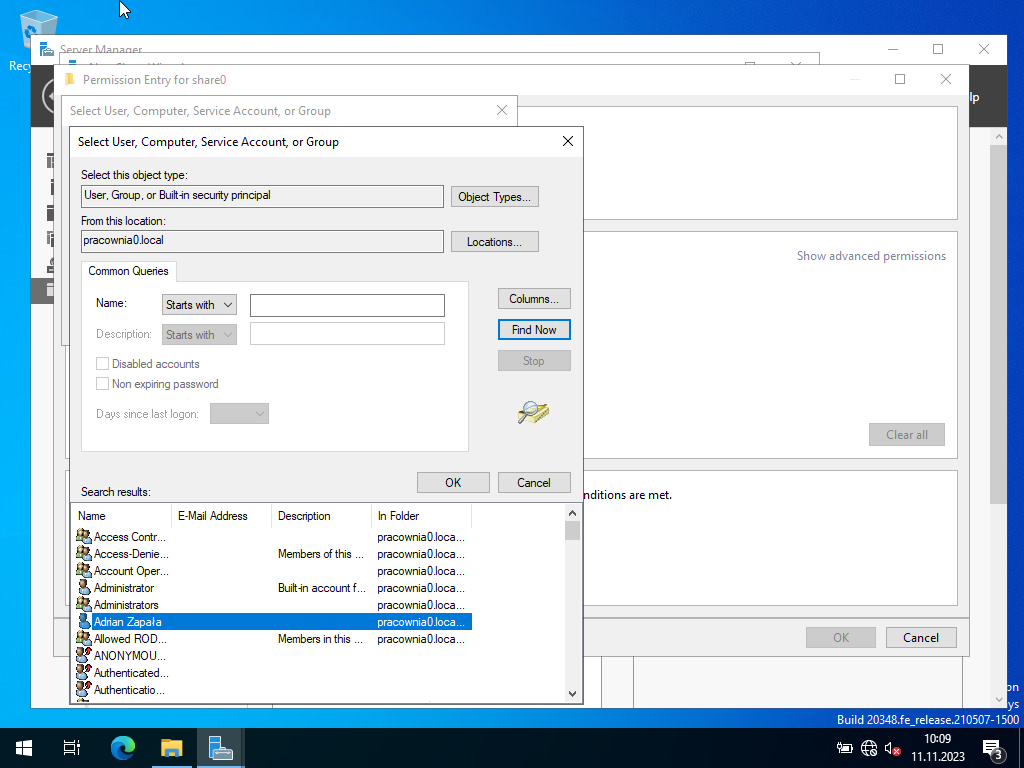
Task: Open the notification center icon
Action: click(x=994, y=748)
